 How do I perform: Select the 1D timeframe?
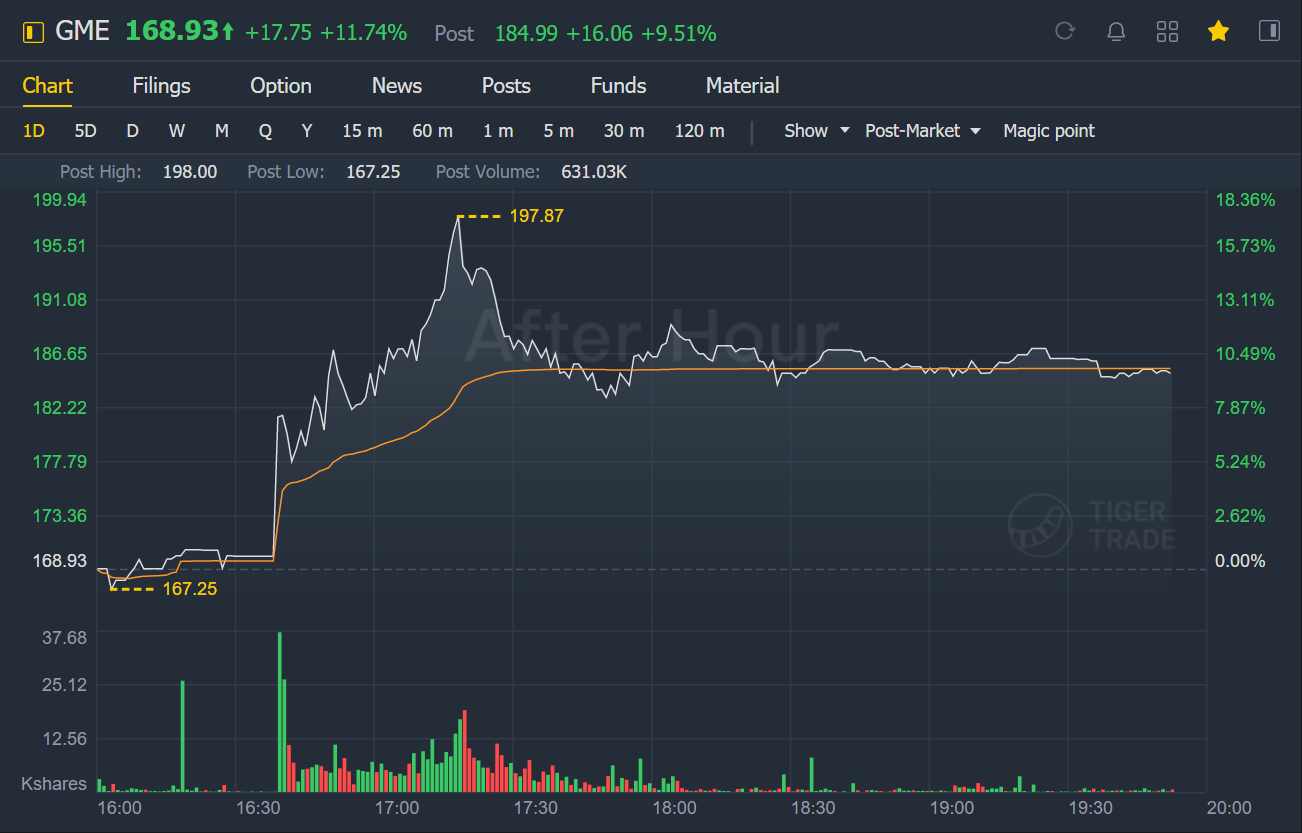34,131
